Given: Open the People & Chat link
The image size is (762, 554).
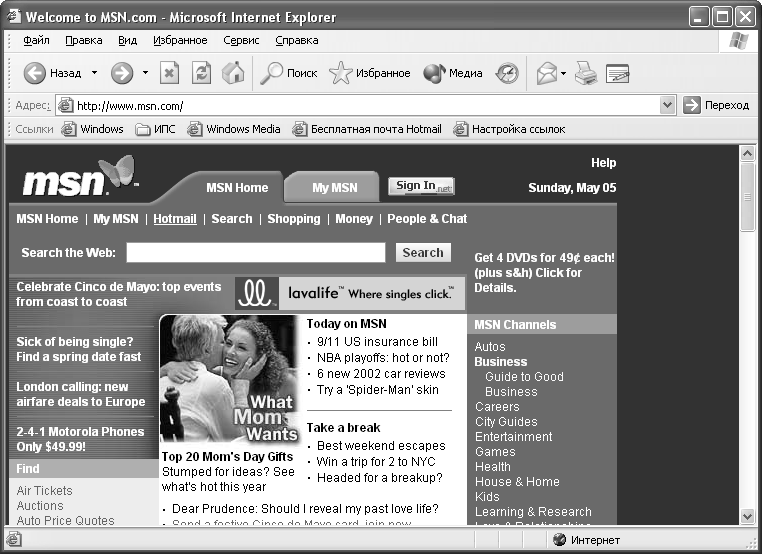Looking at the screenshot, I should [427, 219].
